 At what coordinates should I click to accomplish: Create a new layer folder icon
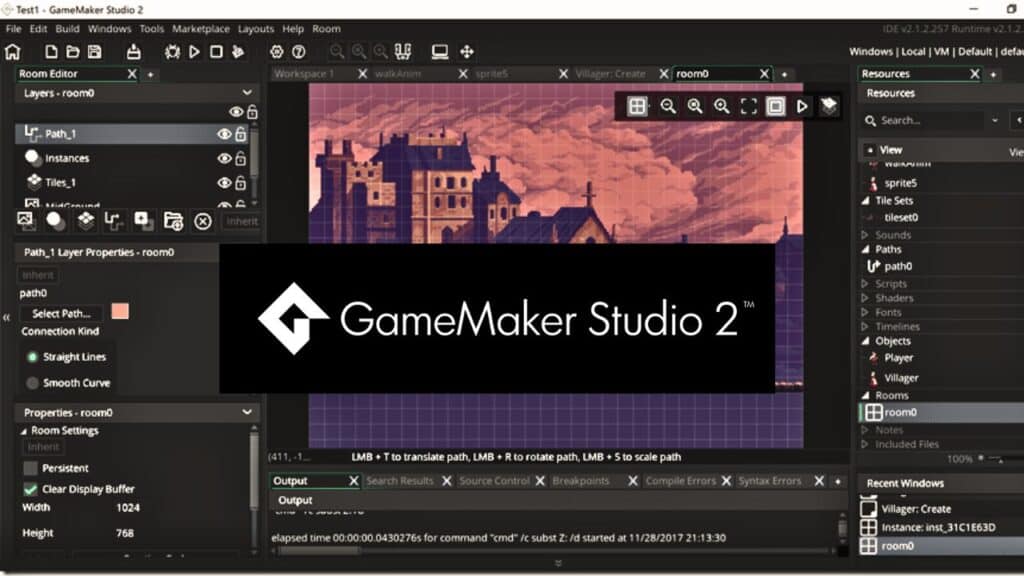click(x=173, y=221)
